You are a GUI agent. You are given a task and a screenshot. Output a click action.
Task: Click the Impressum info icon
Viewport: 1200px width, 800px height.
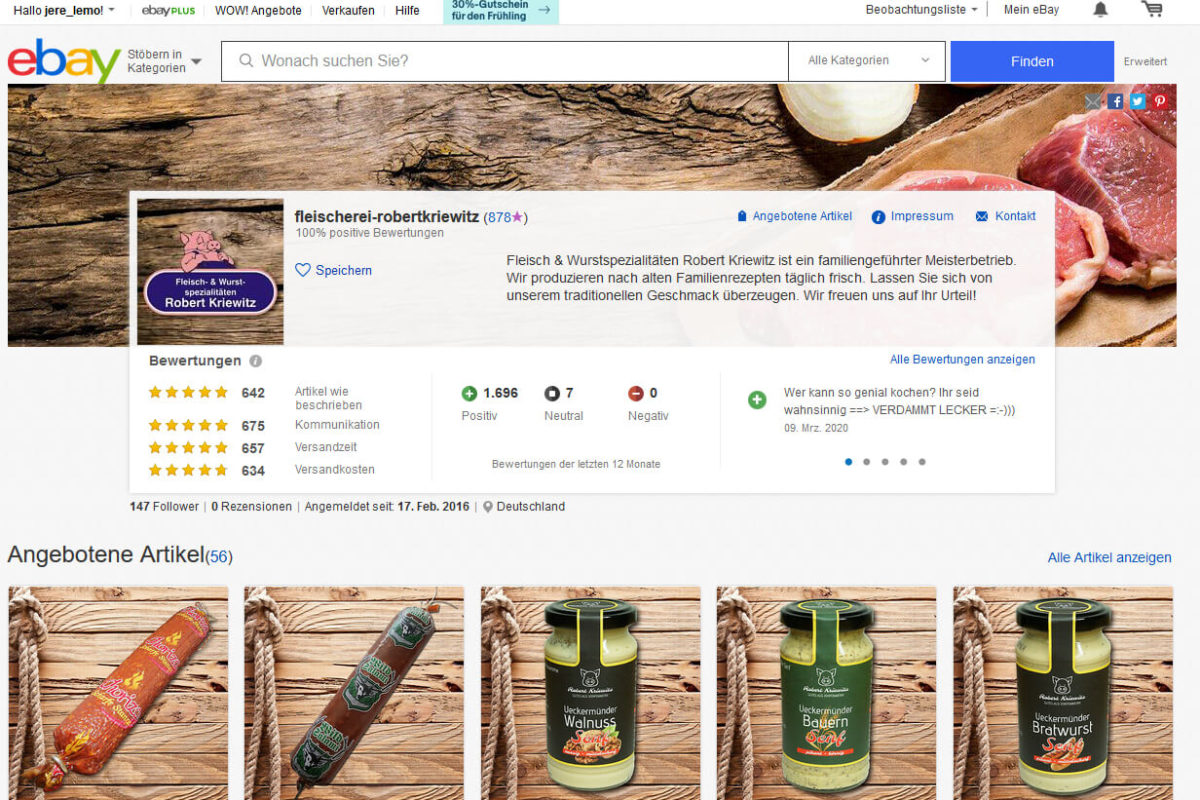point(878,217)
